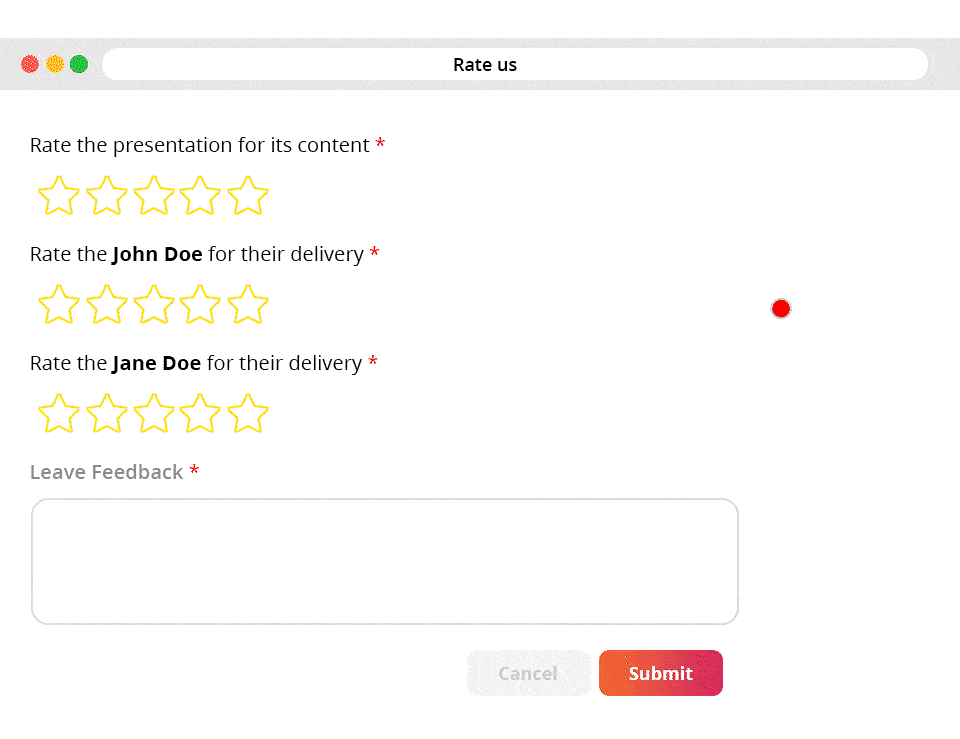
Task: Rate Jane Doe's delivery four stars
Action: click(x=201, y=414)
